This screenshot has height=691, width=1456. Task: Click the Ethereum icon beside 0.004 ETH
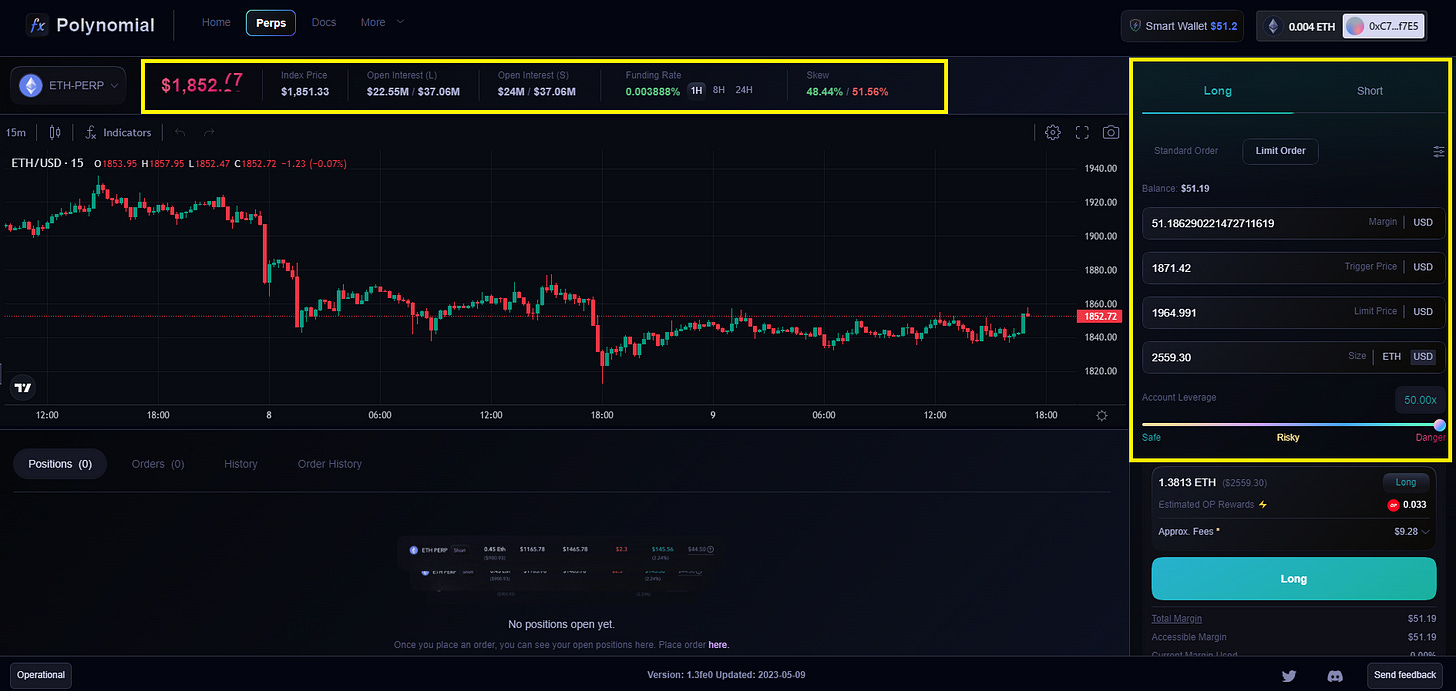click(x=1274, y=27)
